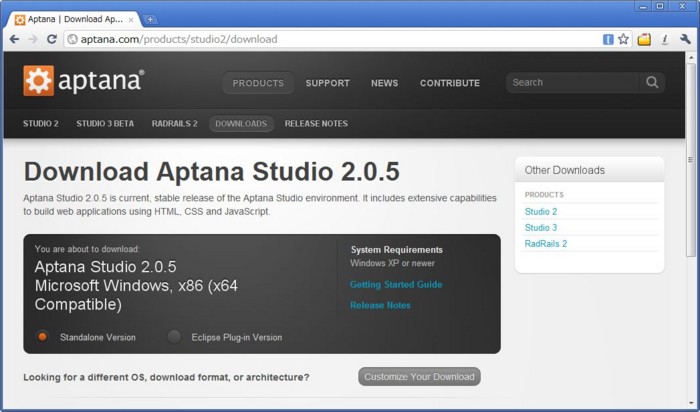Click the search magnifier icon
The image size is (700, 412).
pos(652,83)
